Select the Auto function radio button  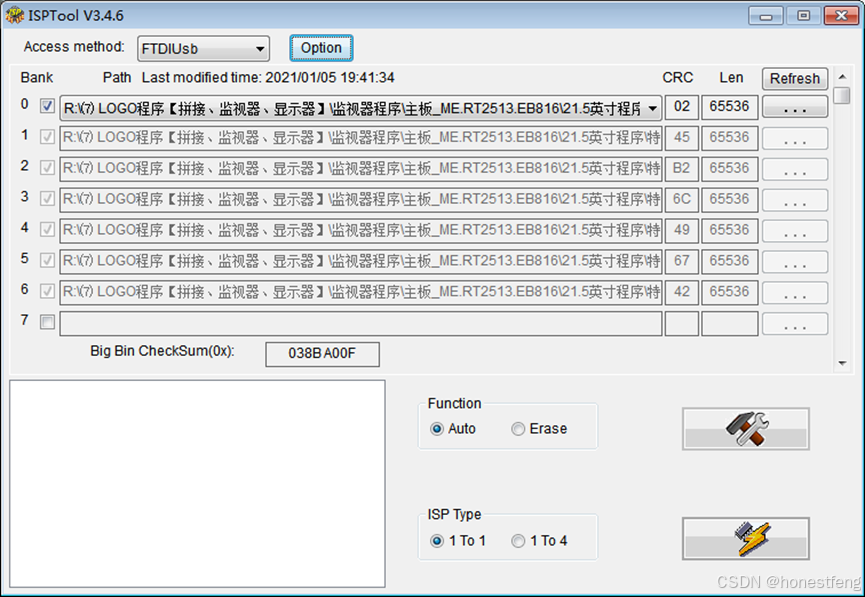[x=437, y=428]
